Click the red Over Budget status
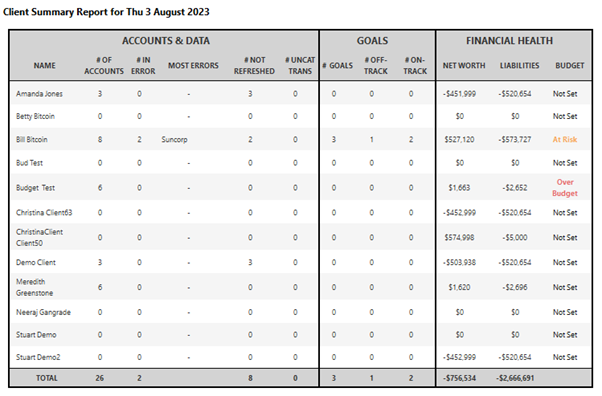The image size is (602, 396). point(565,188)
